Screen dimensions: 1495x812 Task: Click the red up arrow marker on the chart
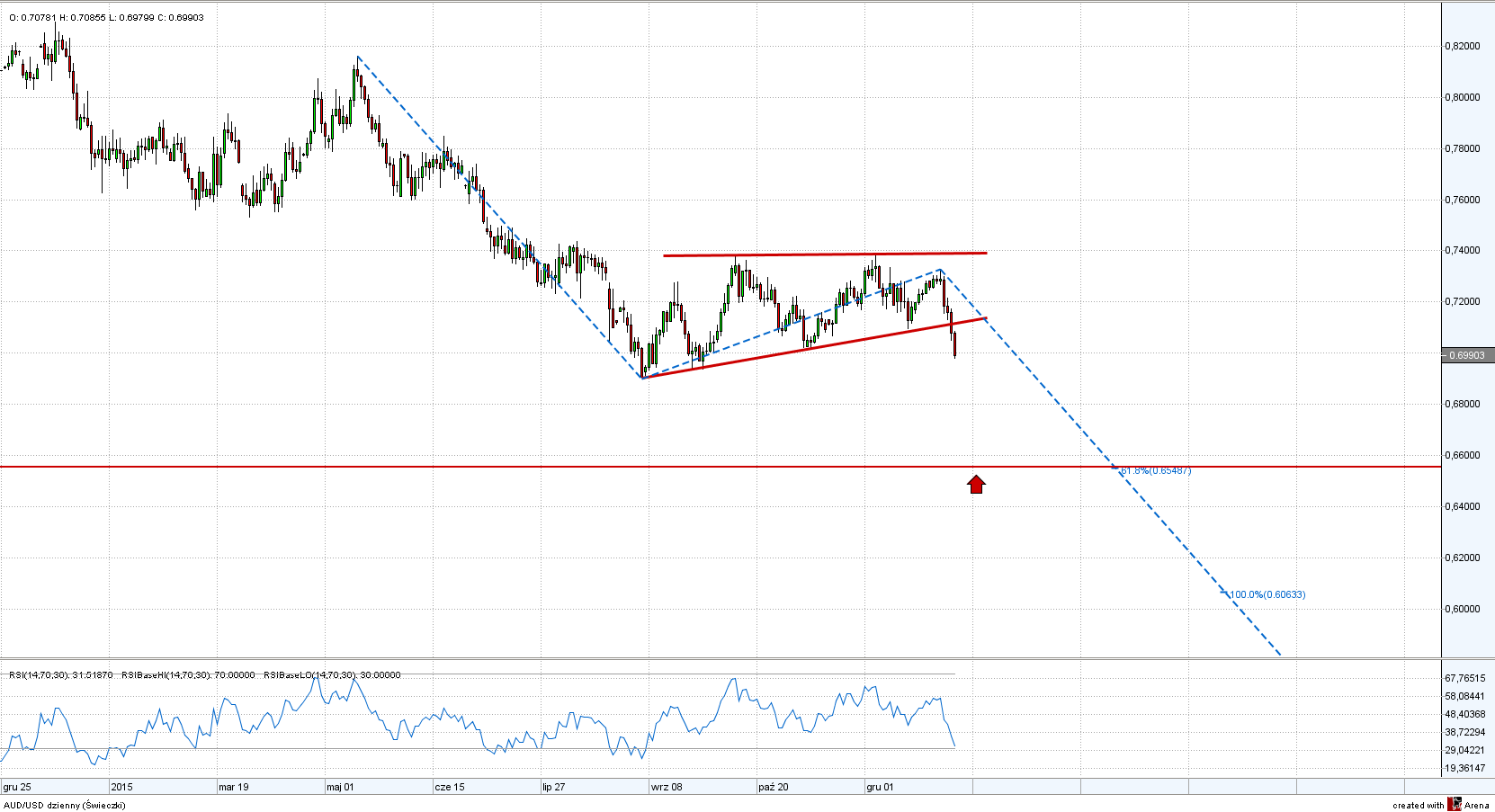pyautogui.click(x=976, y=484)
